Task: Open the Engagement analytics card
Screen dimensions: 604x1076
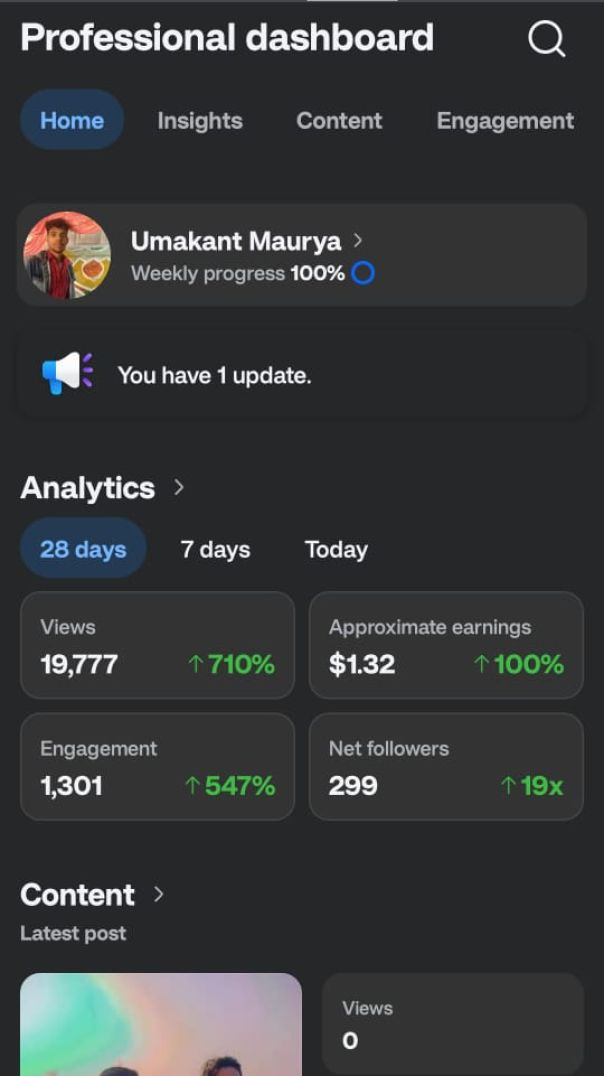Action: coord(157,766)
